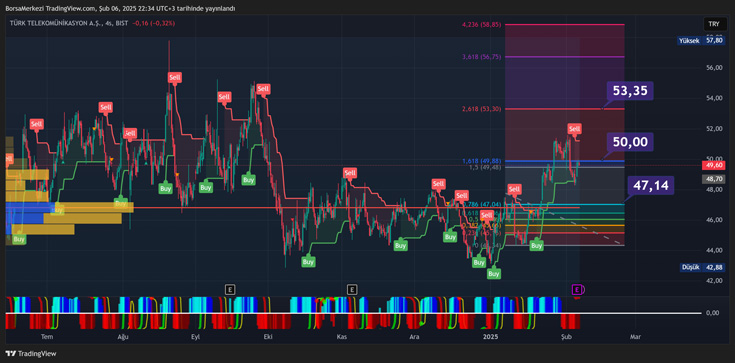Click the 52,00 price axis value
The height and width of the screenshot is (363, 735).
[715, 129]
